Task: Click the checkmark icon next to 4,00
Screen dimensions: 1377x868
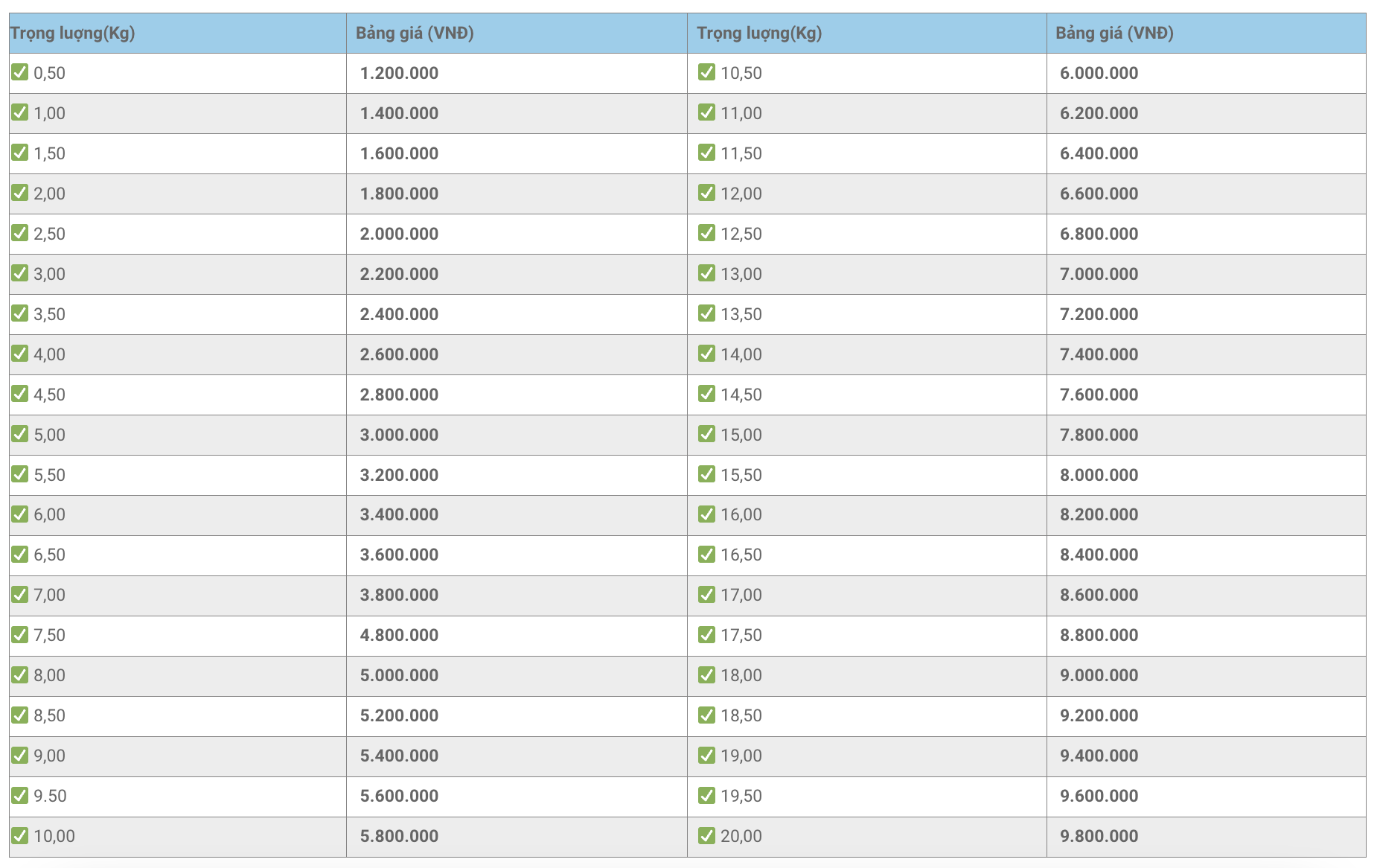Action: point(20,354)
